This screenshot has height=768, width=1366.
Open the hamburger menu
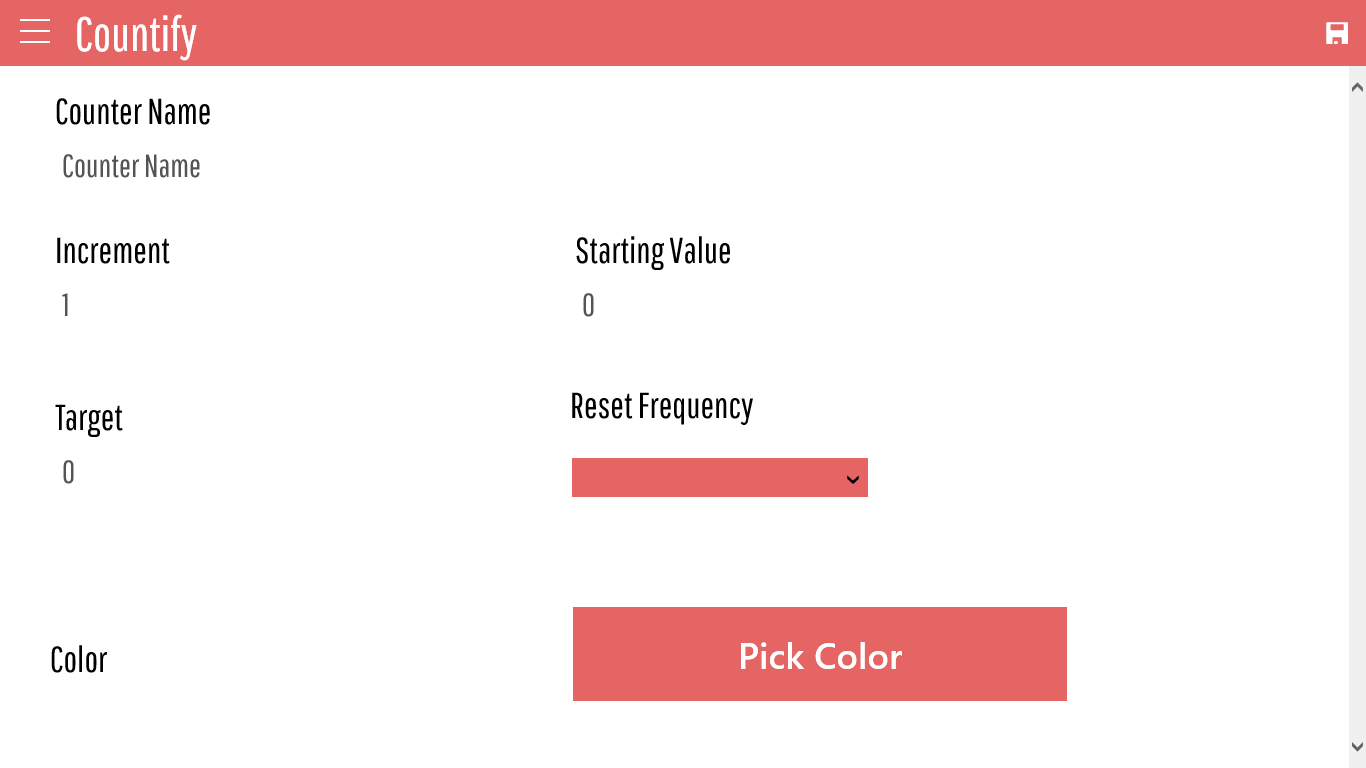35,32
